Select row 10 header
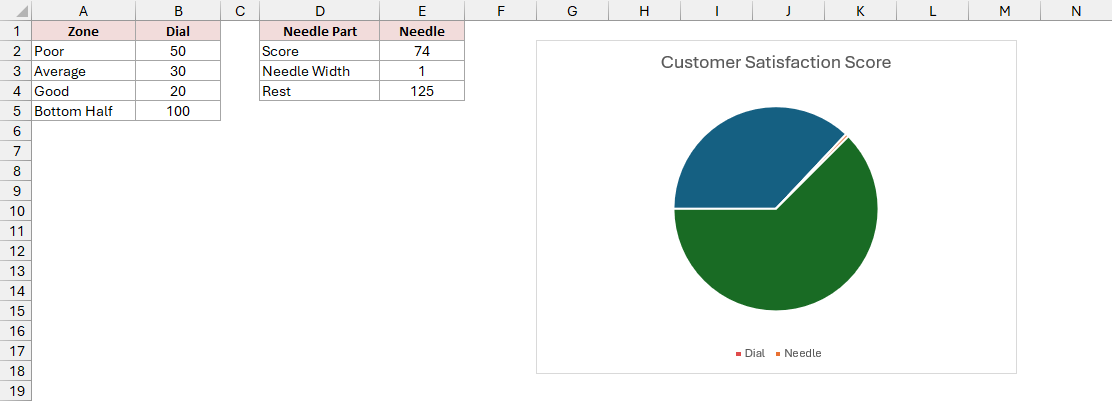 pos(16,211)
